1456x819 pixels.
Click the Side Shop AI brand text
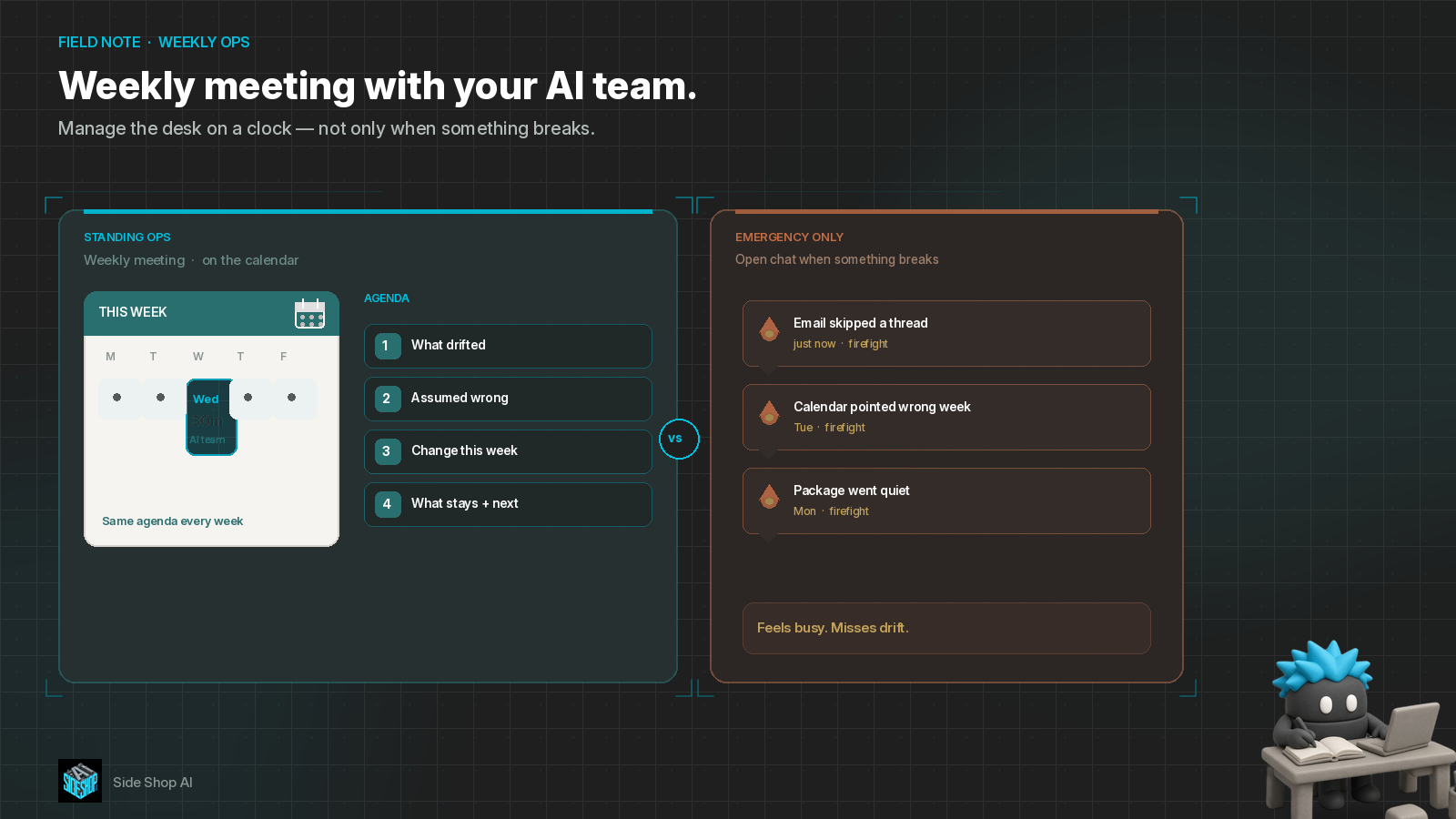pos(153,782)
